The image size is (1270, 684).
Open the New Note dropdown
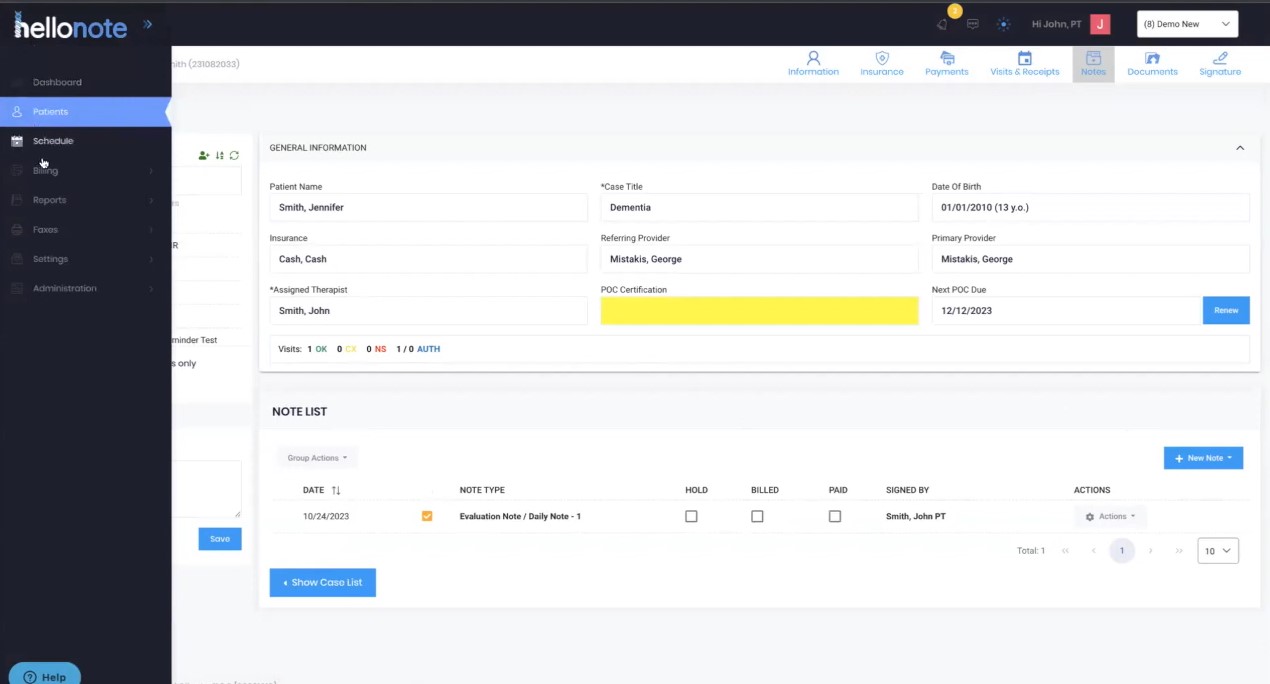[x=1203, y=457]
